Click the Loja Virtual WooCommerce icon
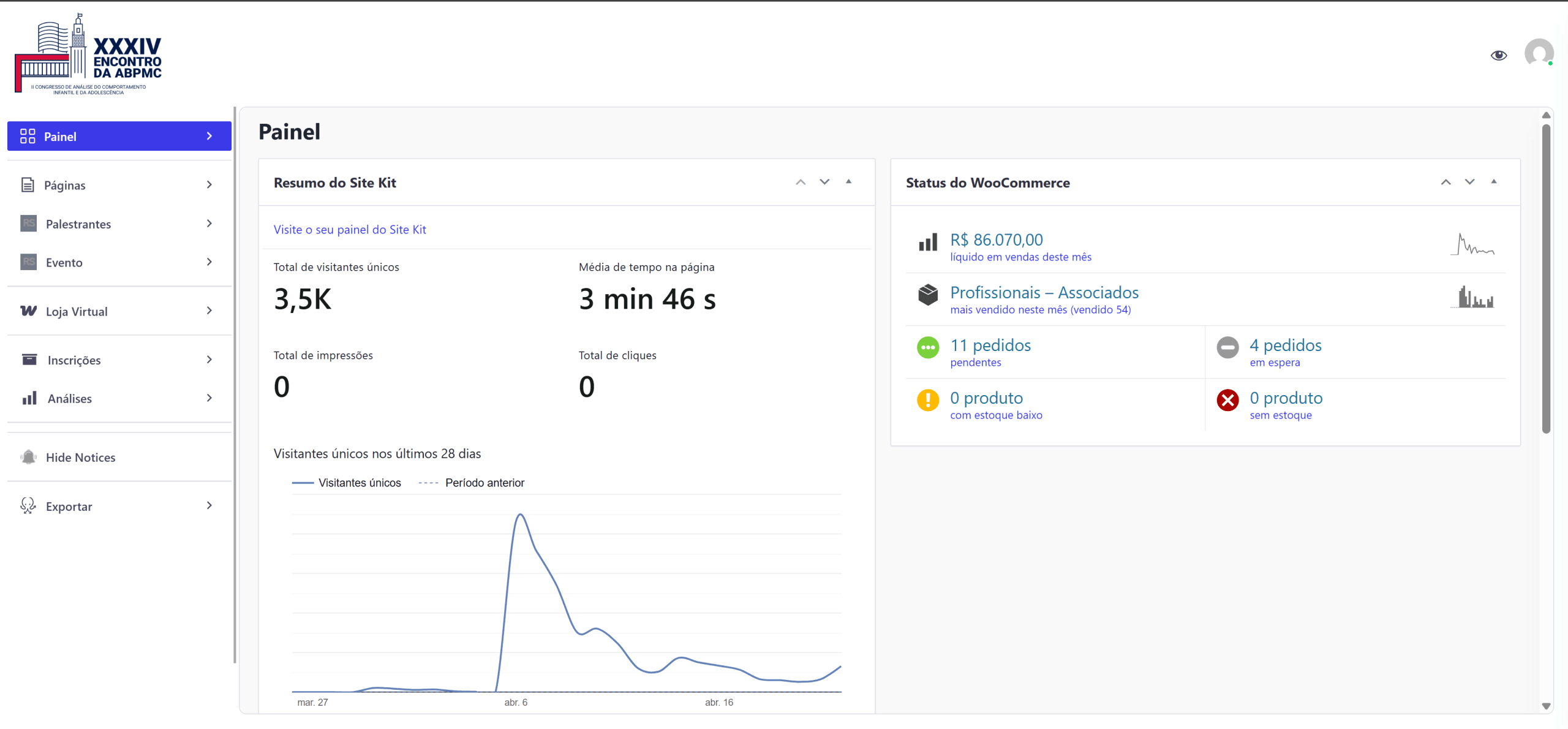The height and width of the screenshot is (729, 1568). [28, 311]
